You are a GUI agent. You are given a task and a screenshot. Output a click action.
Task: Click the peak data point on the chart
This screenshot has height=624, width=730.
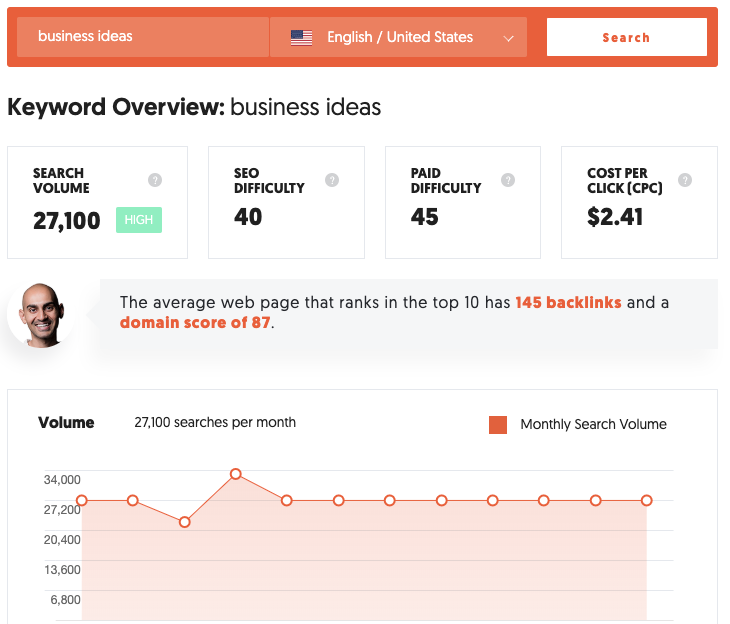tap(236, 474)
